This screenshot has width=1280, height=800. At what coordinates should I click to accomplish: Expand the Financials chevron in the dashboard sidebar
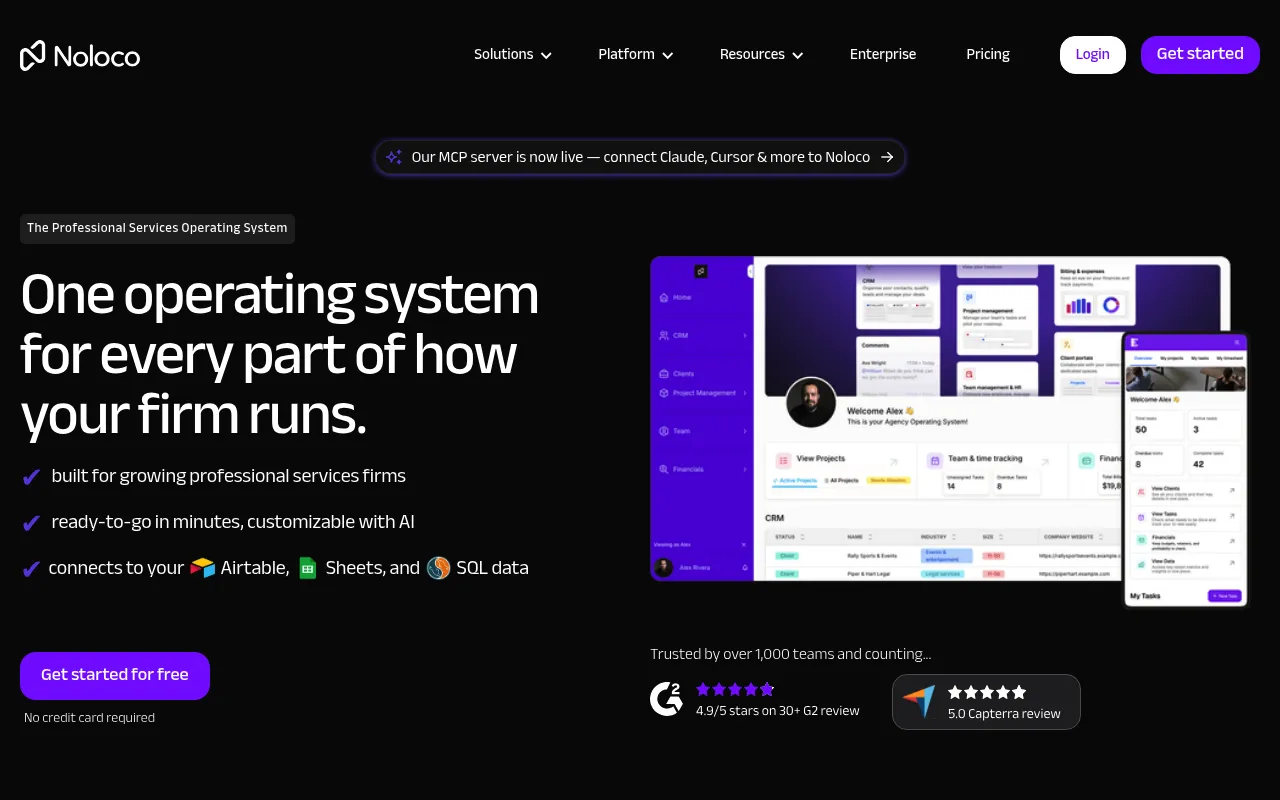[745, 469]
